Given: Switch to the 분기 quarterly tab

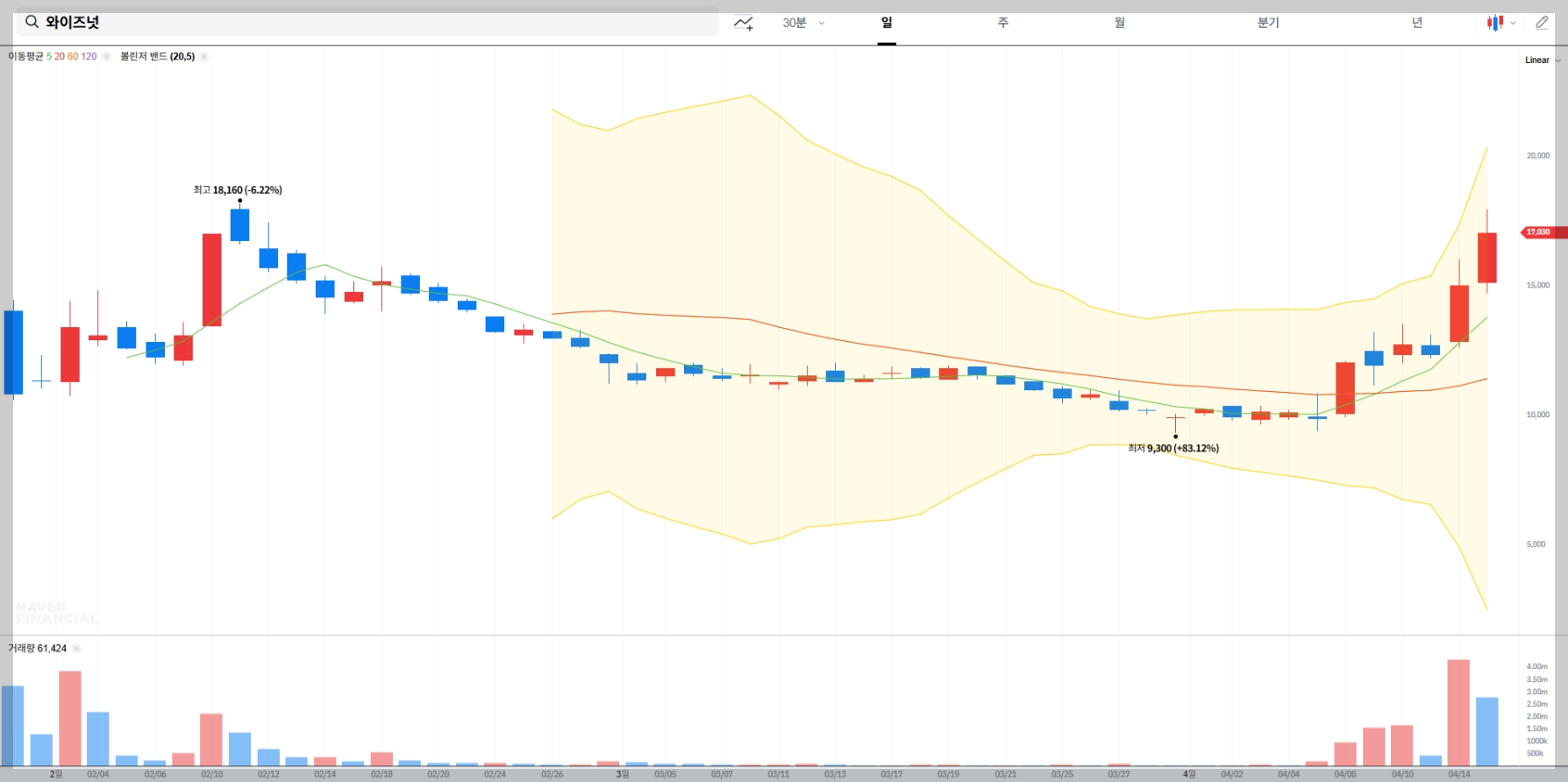Looking at the screenshot, I should [x=1268, y=23].
